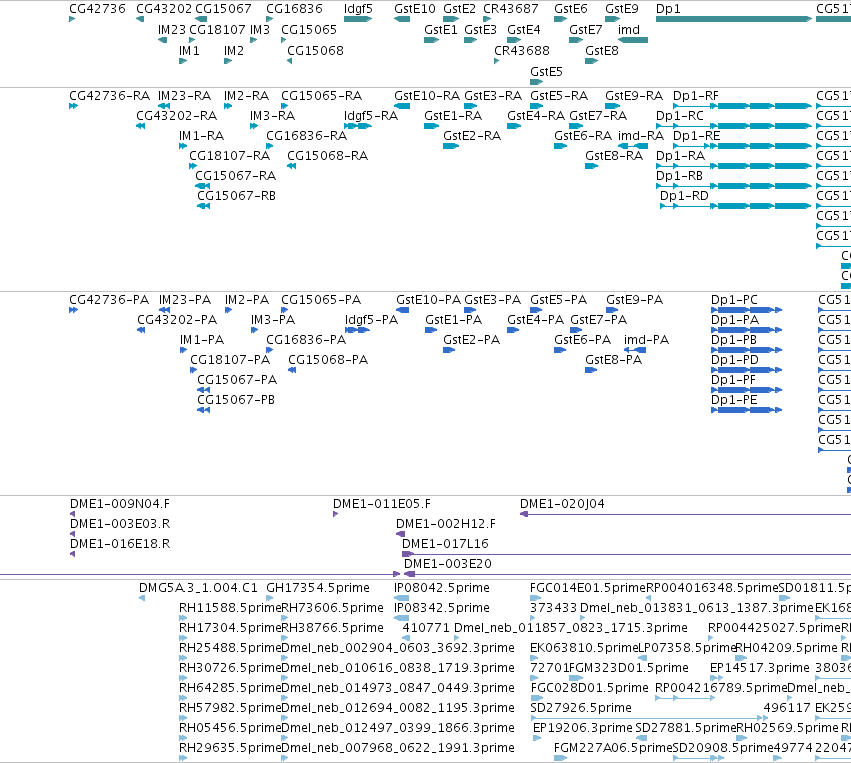Select the GstE10-PA protein label

[428, 300]
